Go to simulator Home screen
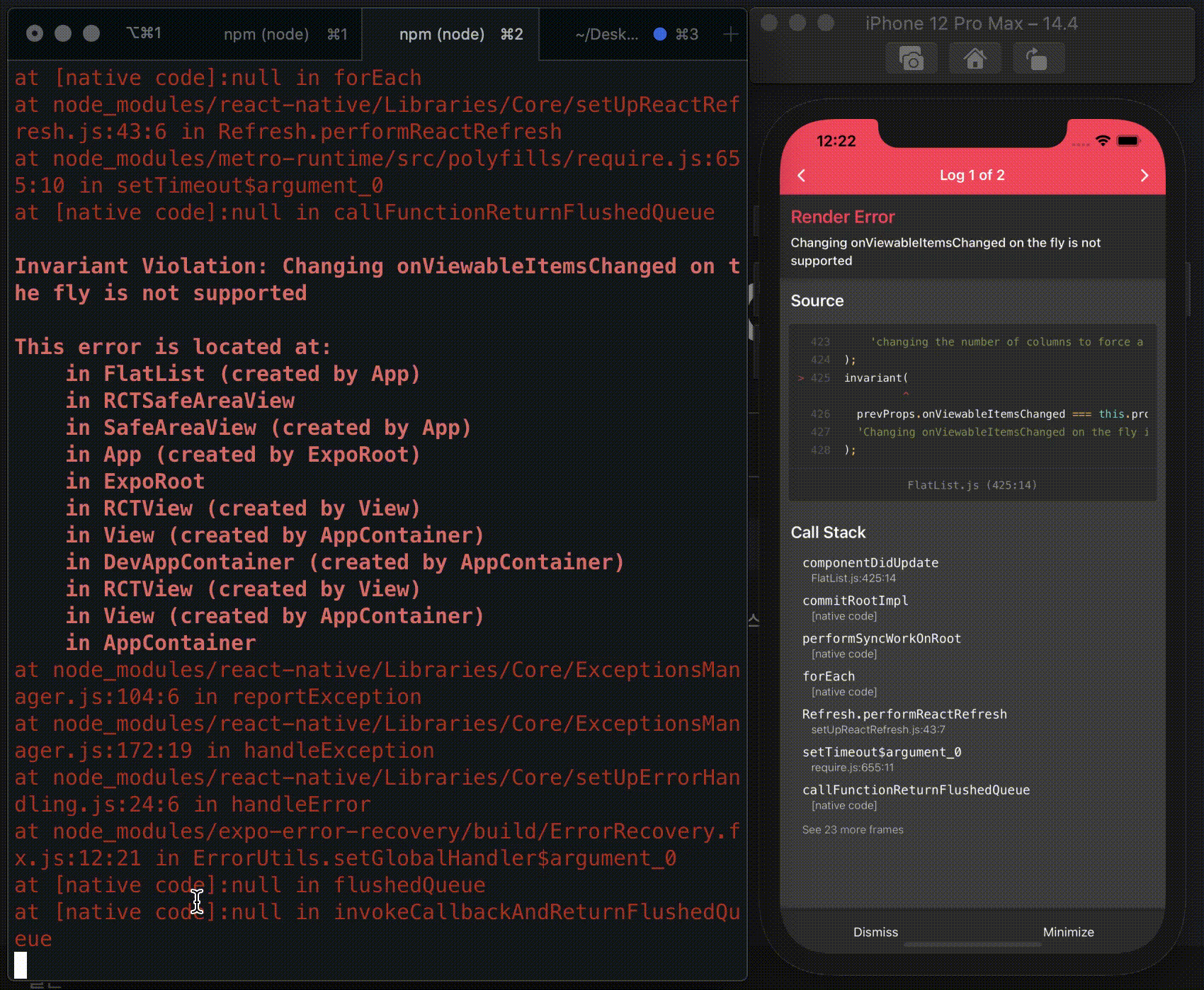 (975, 58)
